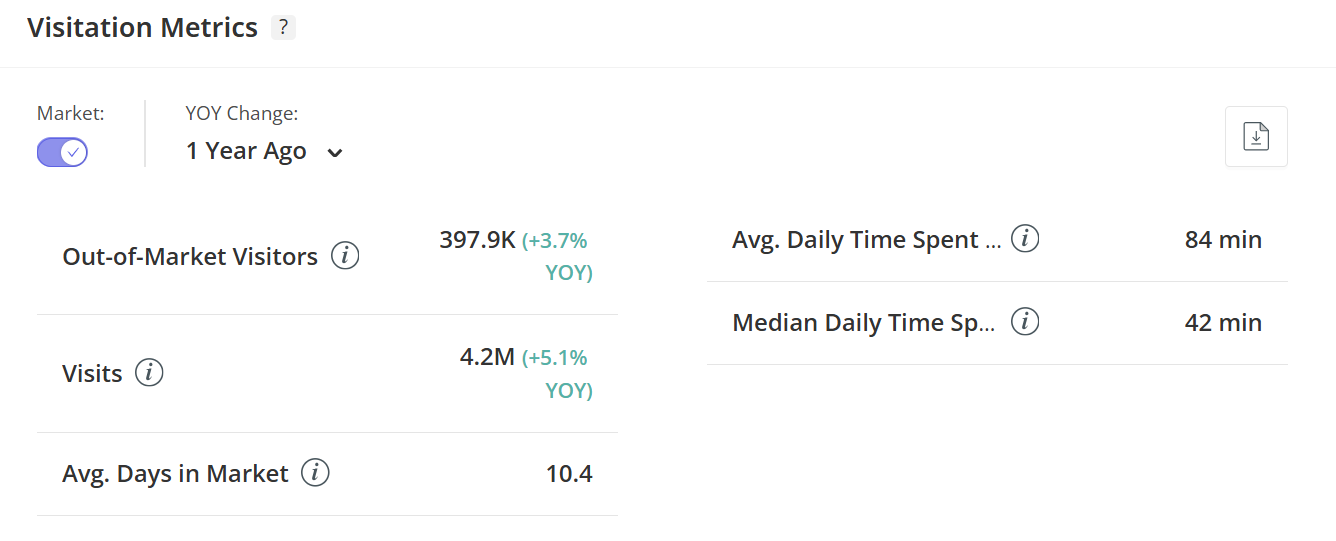Toggle the Market switch off
The width and height of the screenshot is (1336, 541).
62,152
